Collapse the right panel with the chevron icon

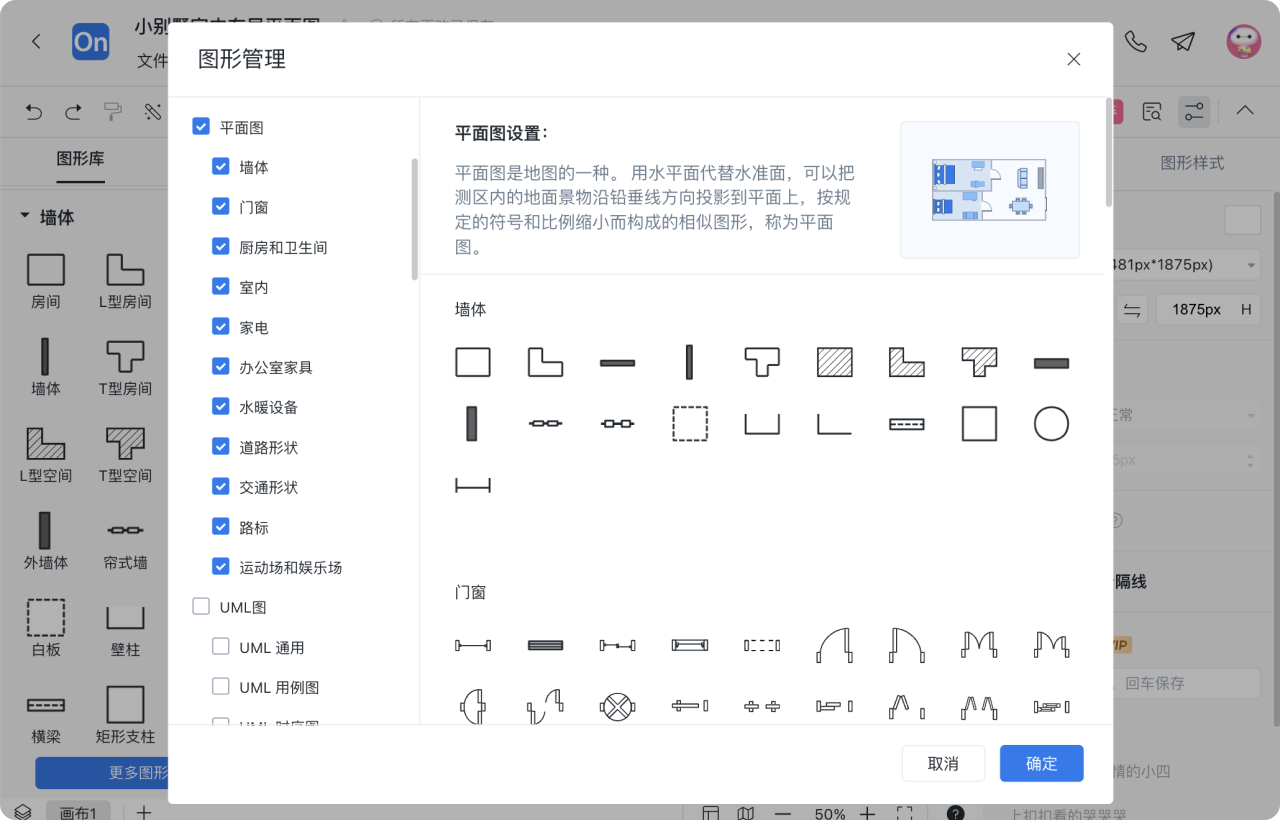(1244, 111)
